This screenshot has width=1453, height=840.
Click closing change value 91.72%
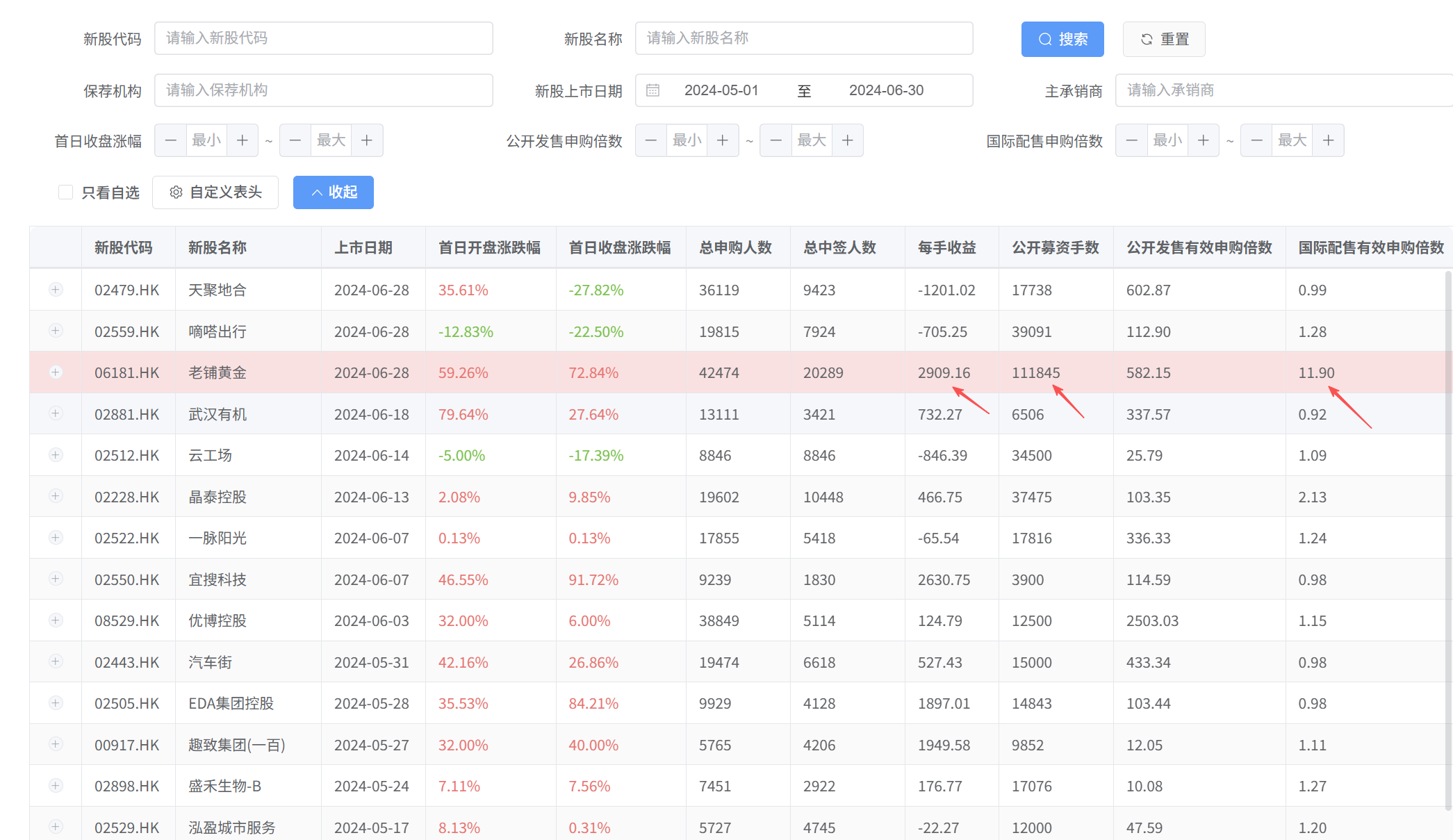pos(593,579)
